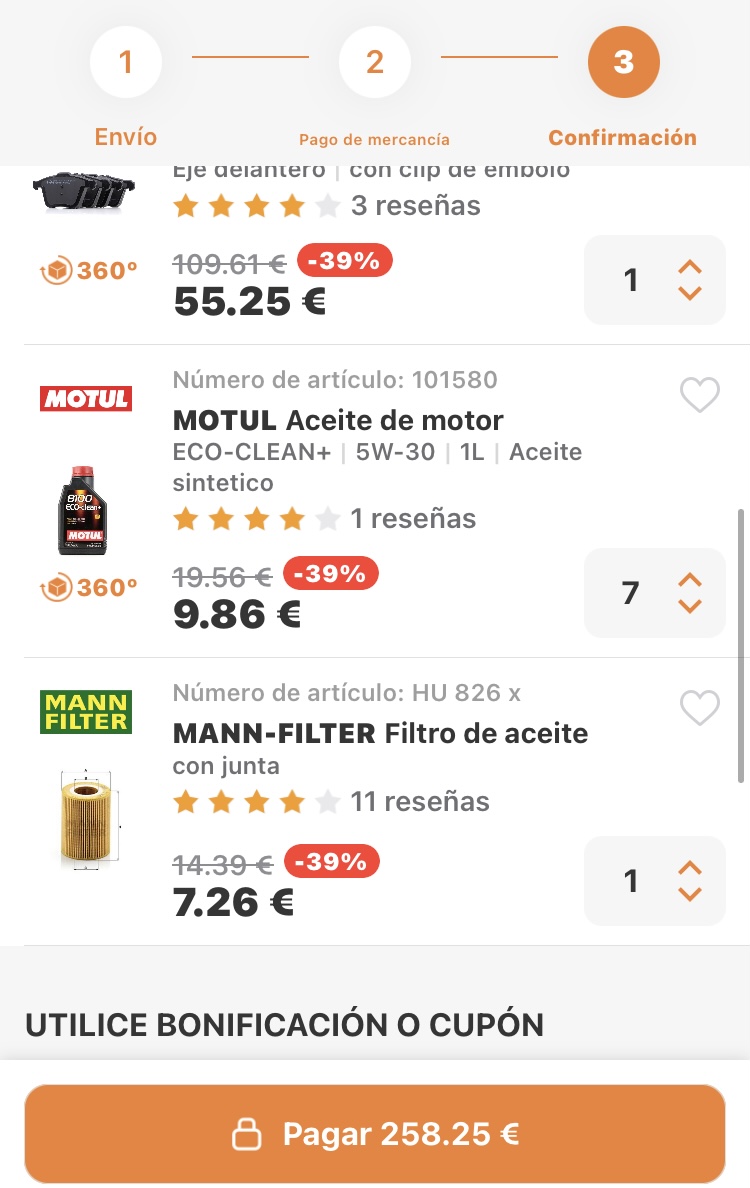This screenshot has width=750, height=1188.
Task: Add MOTUL engine oil to wishlist
Action: (x=699, y=396)
